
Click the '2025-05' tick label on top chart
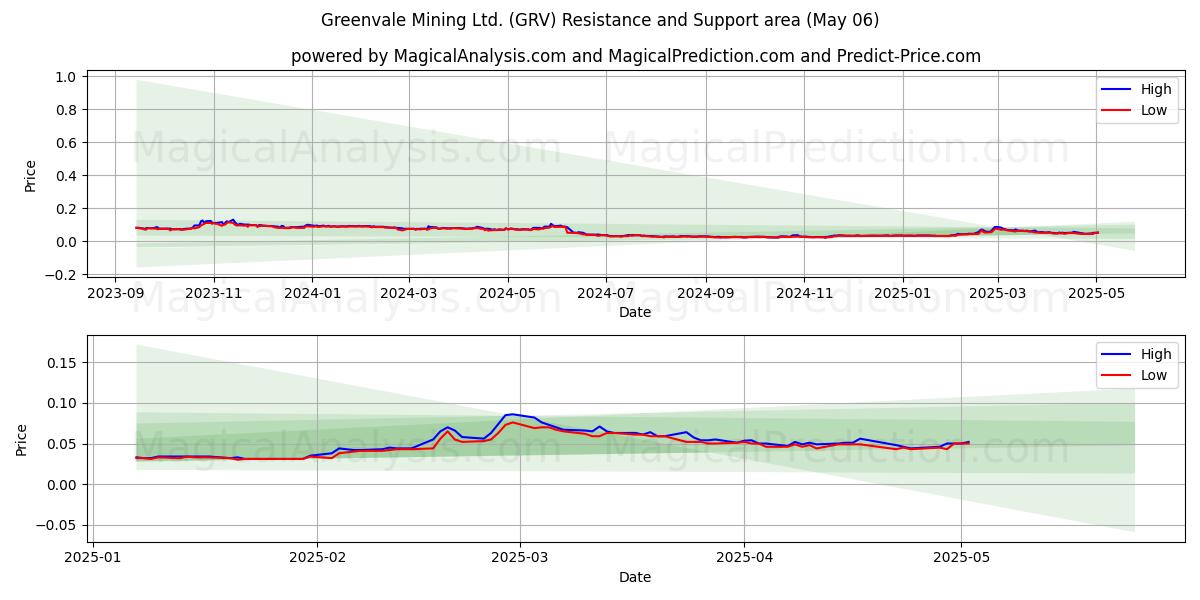pyautogui.click(x=1096, y=293)
